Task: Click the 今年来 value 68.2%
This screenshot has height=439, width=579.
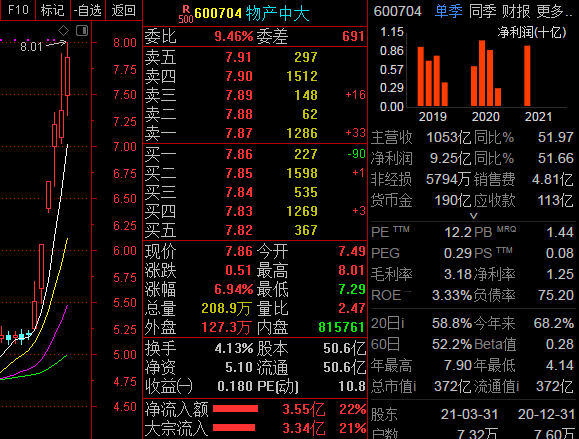Action: pyautogui.click(x=554, y=323)
